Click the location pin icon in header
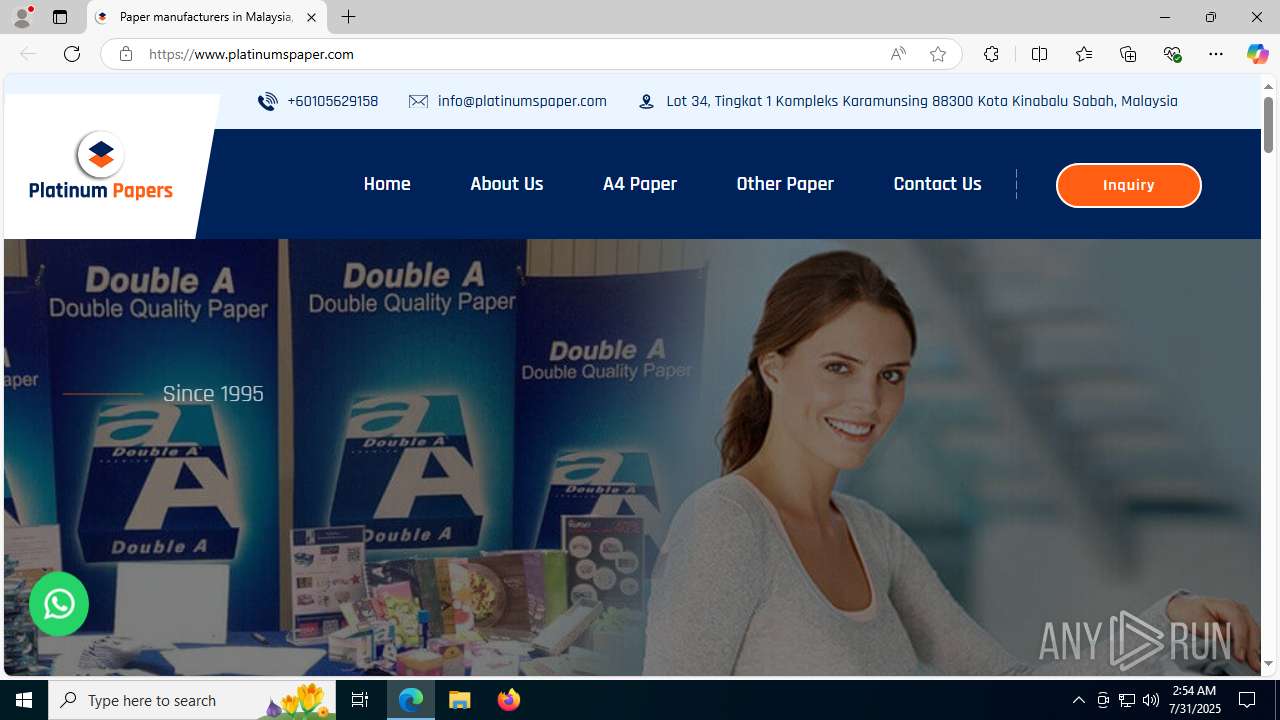Screen dimensions: 1280x720 tap(647, 101)
